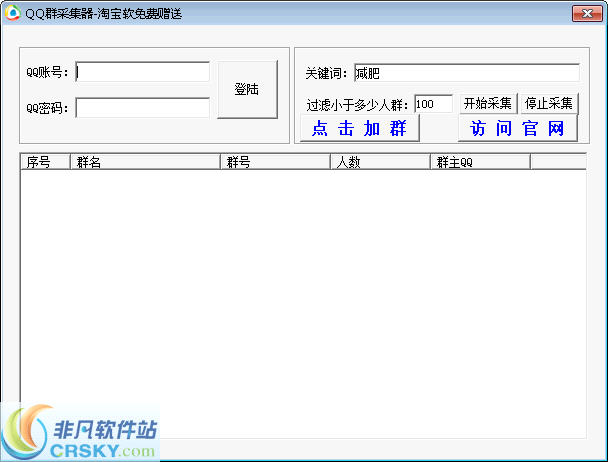This screenshot has width=608, height=462.
Task: Click the 关键词 label text
Action: pyautogui.click(x=326, y=73)
